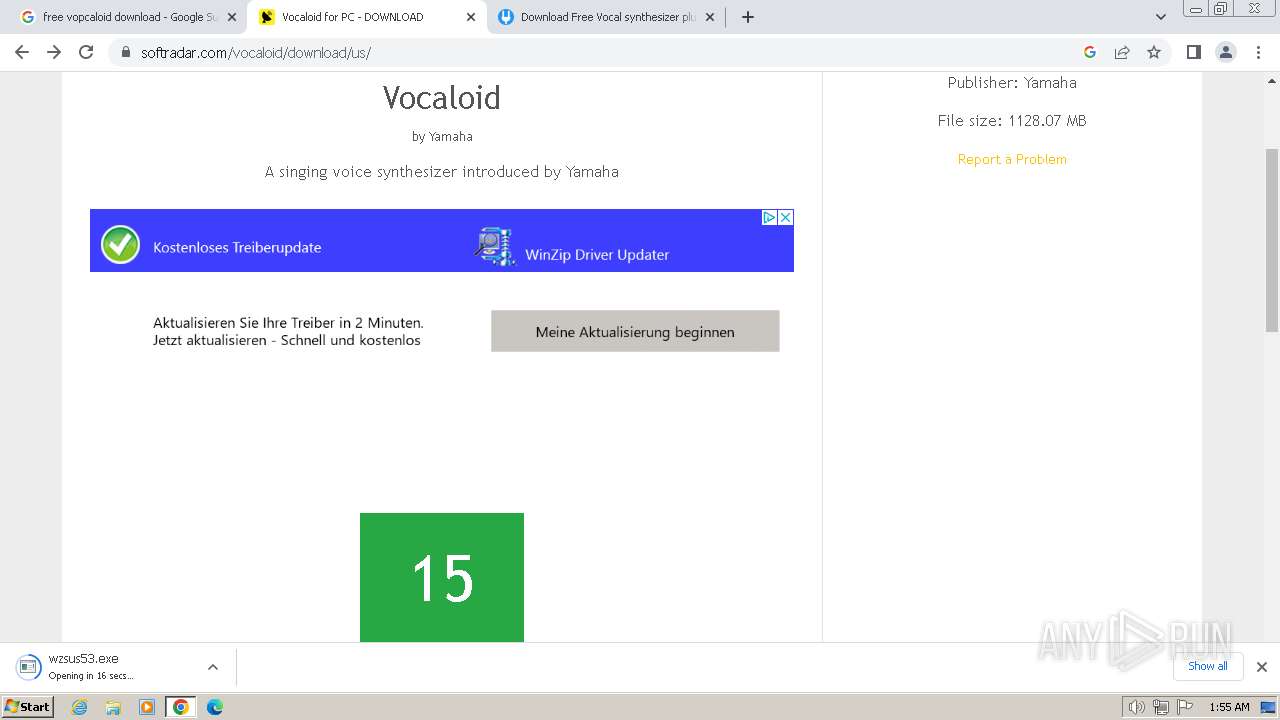Click Show desktop button
Image resolution: width=1280 pixels, height=720 pixels.
point(1269,707)
